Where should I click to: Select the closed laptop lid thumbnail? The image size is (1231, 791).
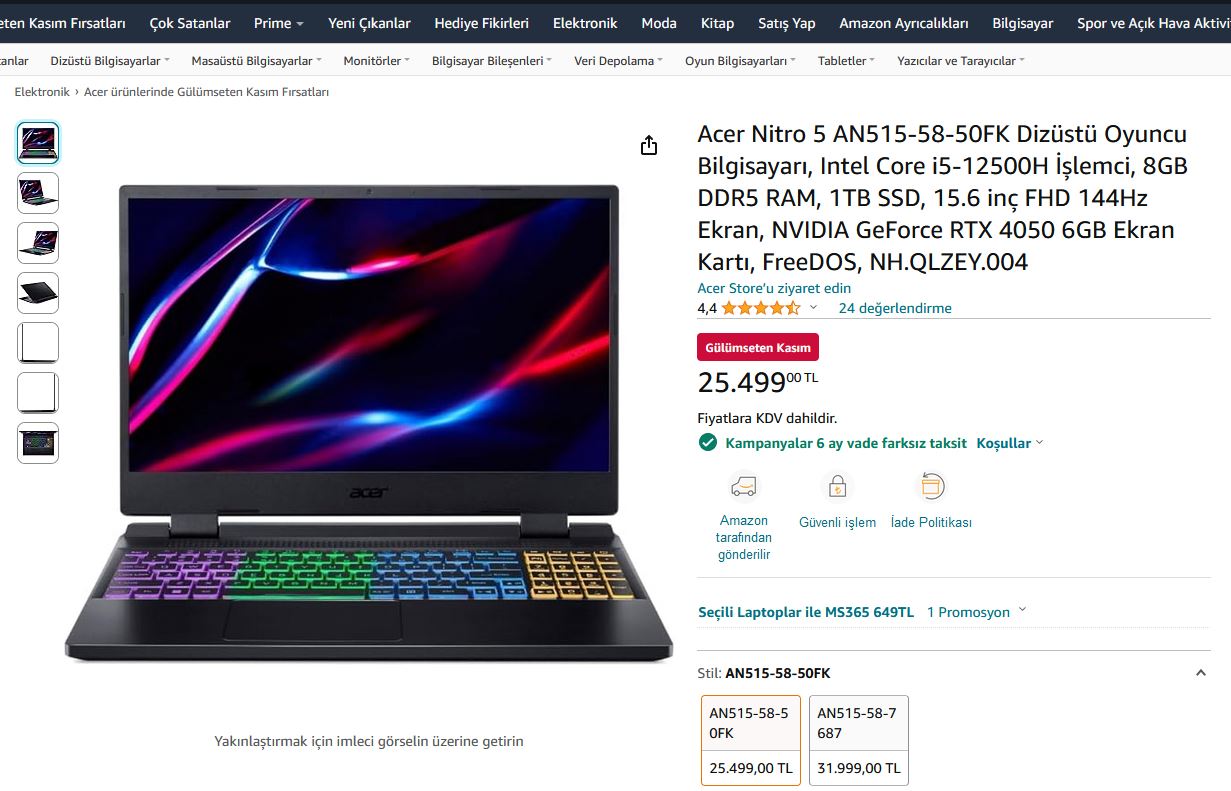point(38,293)
